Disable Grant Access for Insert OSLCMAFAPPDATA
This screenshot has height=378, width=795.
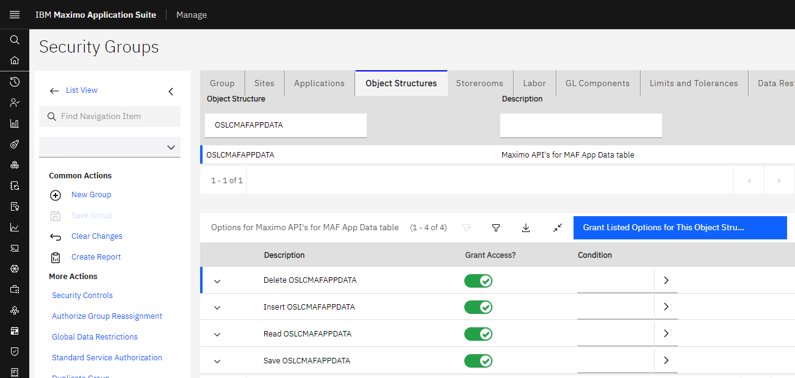(478, 307)
